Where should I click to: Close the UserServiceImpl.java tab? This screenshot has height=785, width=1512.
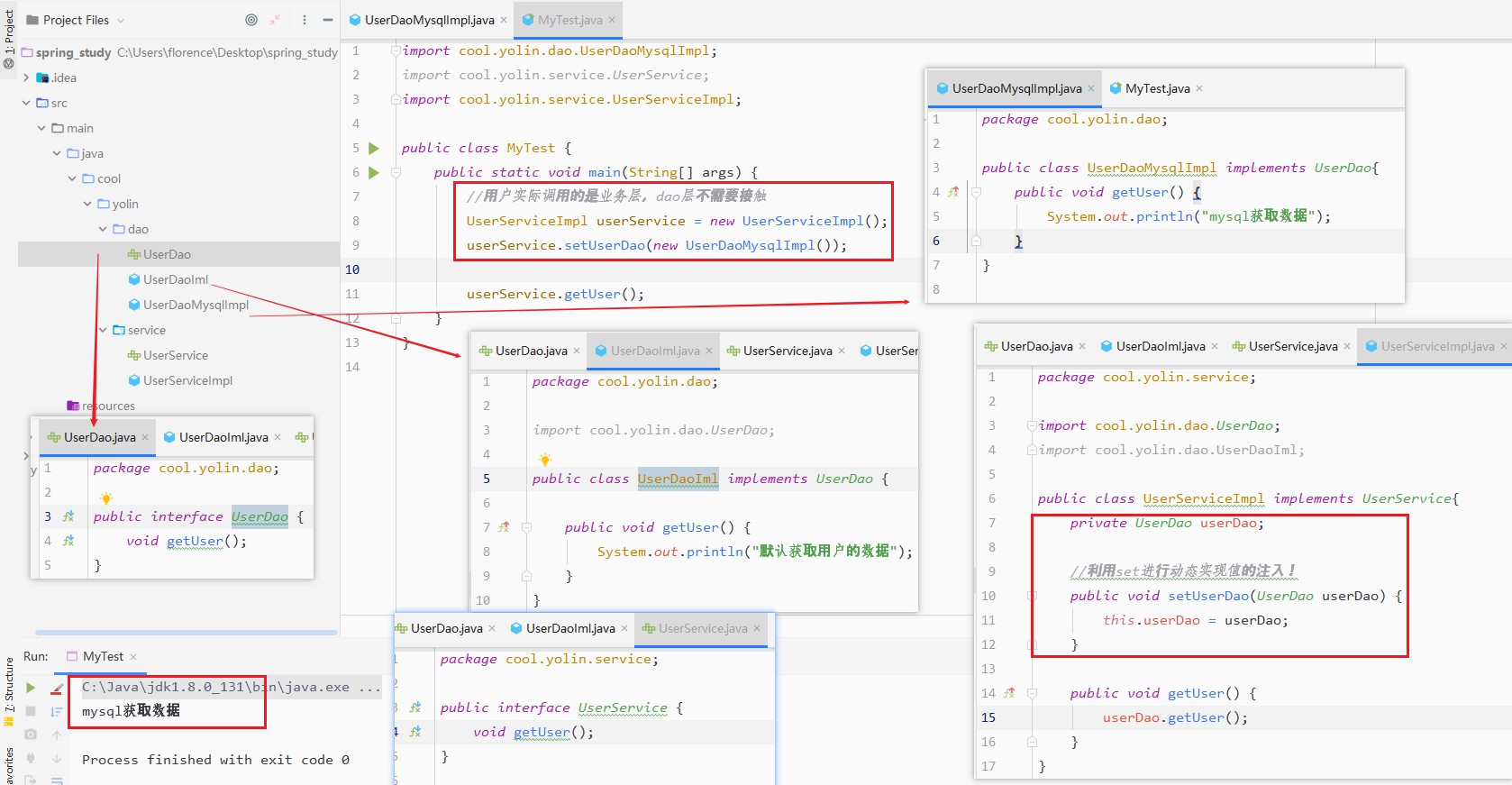(x=1503, y=346)
